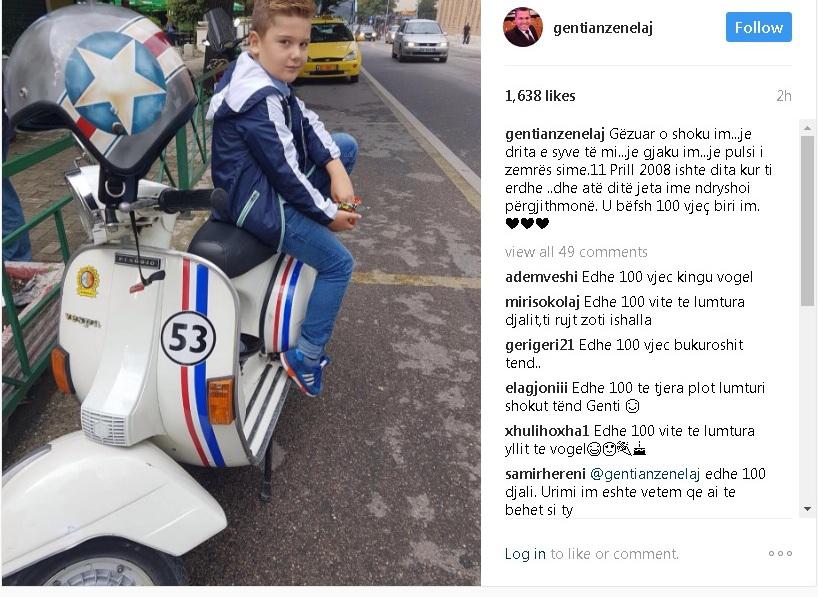818x597 pixels.
Task: Open gentianzenelaj username in header
Action: 603,28
